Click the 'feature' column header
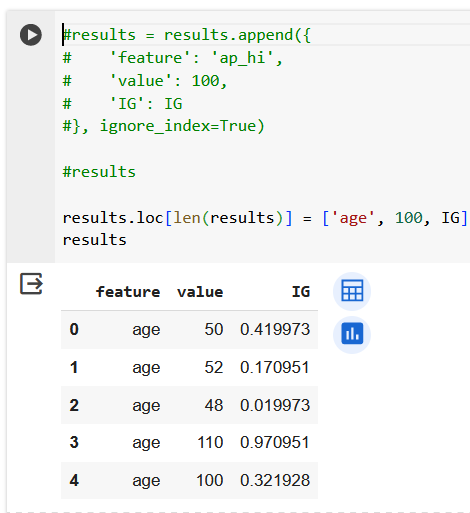Image resolution: width=470 pixels, height=513 pixels. [128, 292]
